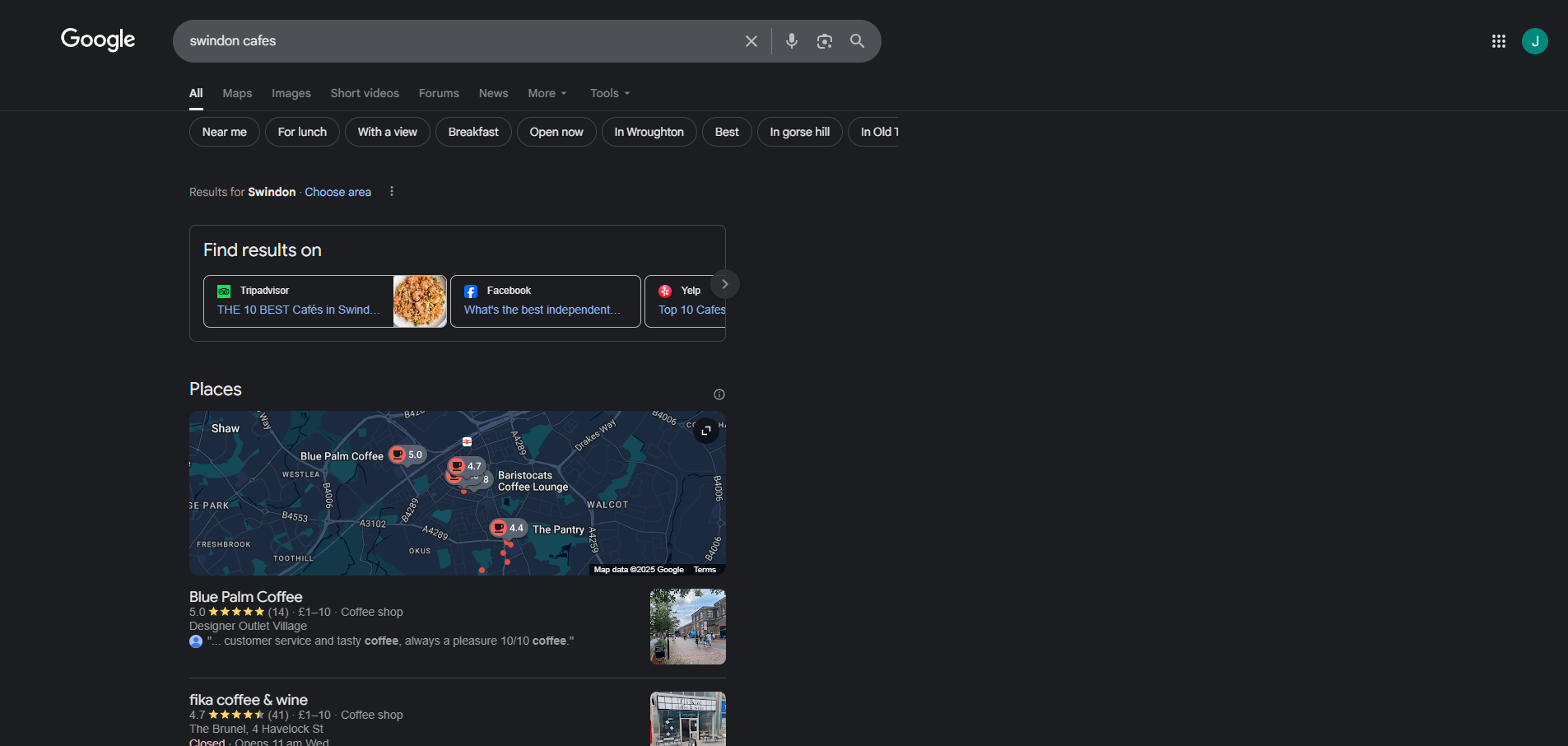The width and height of the screenshot is (1568, 746).
Task: Open the Blue Palm Coffee photo thumbnail
Action: pos(687,627)
